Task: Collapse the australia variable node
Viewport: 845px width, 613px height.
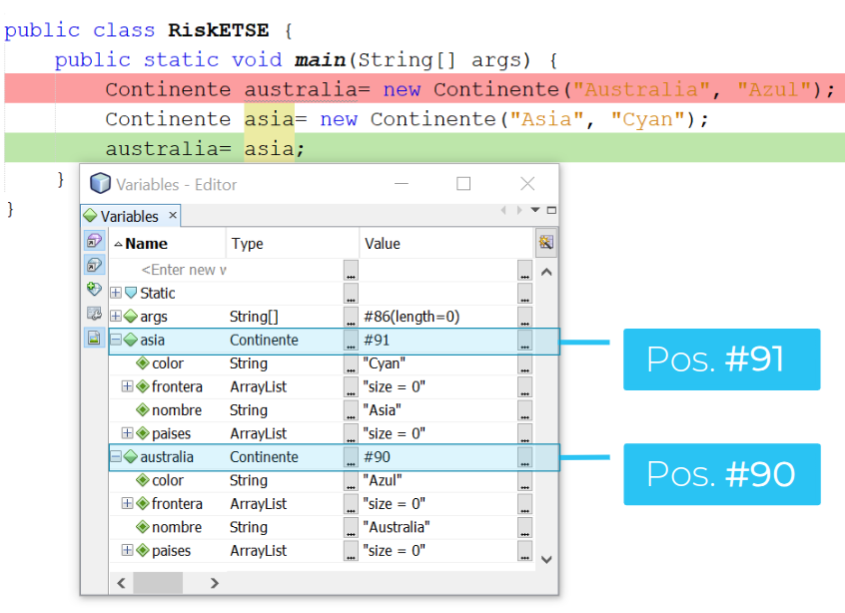Action: (116, 457)
